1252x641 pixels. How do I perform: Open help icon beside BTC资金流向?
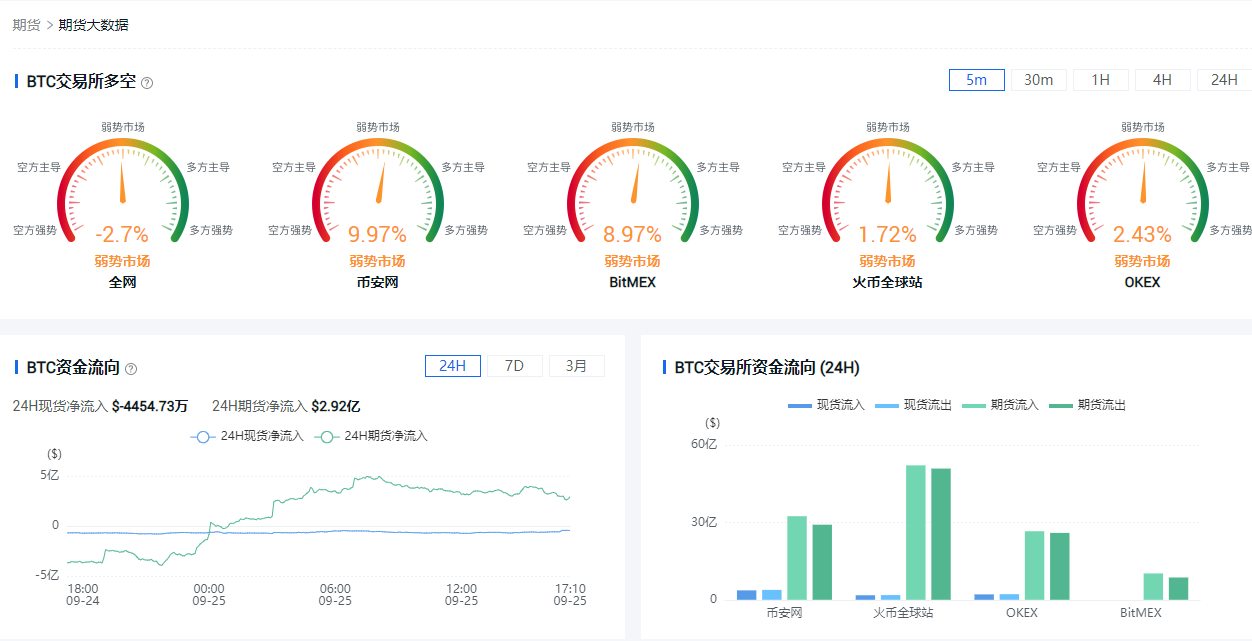click(x=131, y=369)
